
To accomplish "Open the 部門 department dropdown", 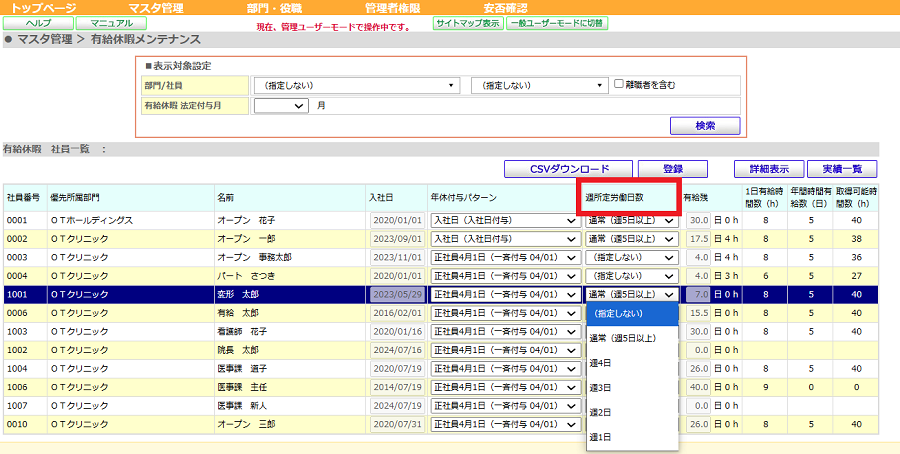I will 357,86.
